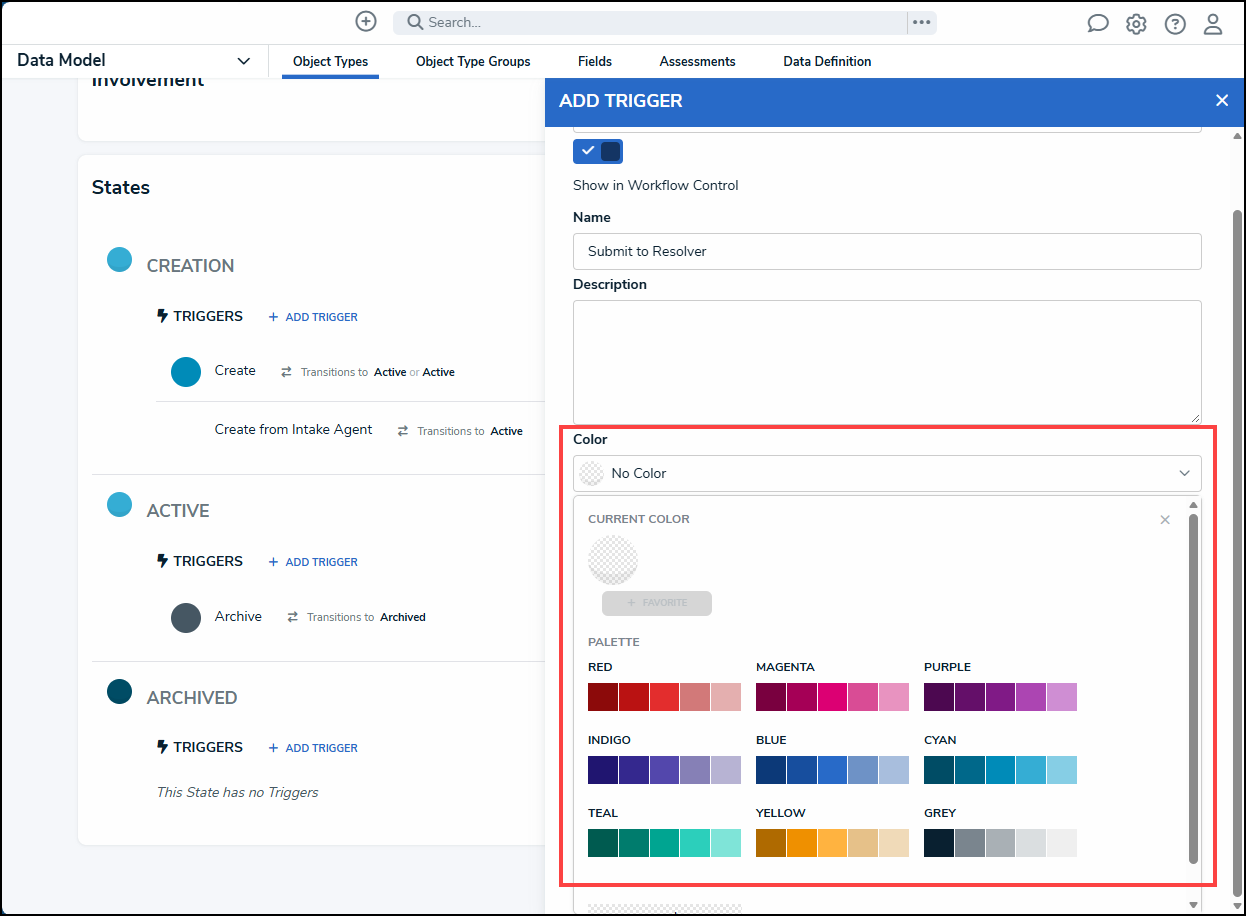Click the Create trigger teal circle icon
Image resolution: width=1246 pixels, height=916 pixels.
click(186, 372)
